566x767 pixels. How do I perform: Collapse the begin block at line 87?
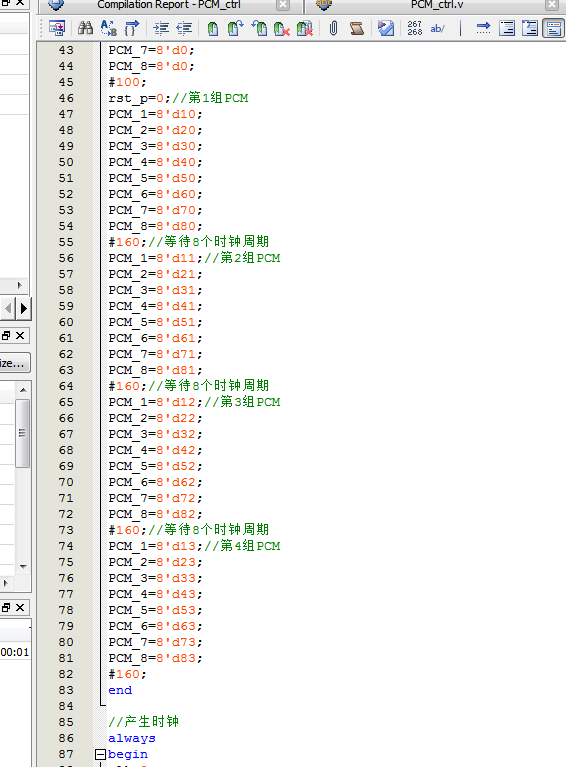100,754
